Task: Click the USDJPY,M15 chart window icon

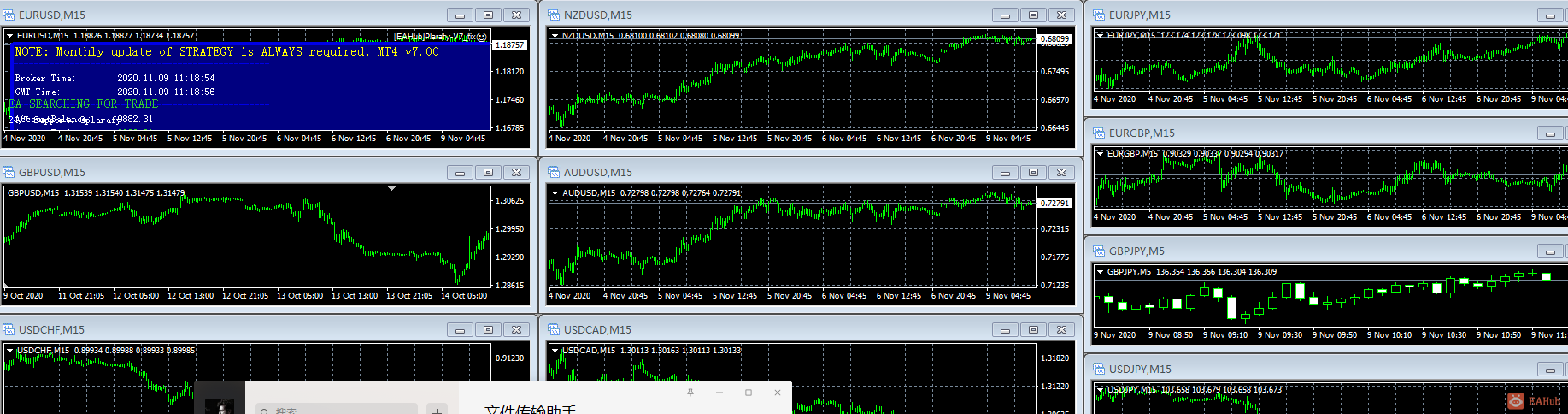Action: [x=1099, y=369]
